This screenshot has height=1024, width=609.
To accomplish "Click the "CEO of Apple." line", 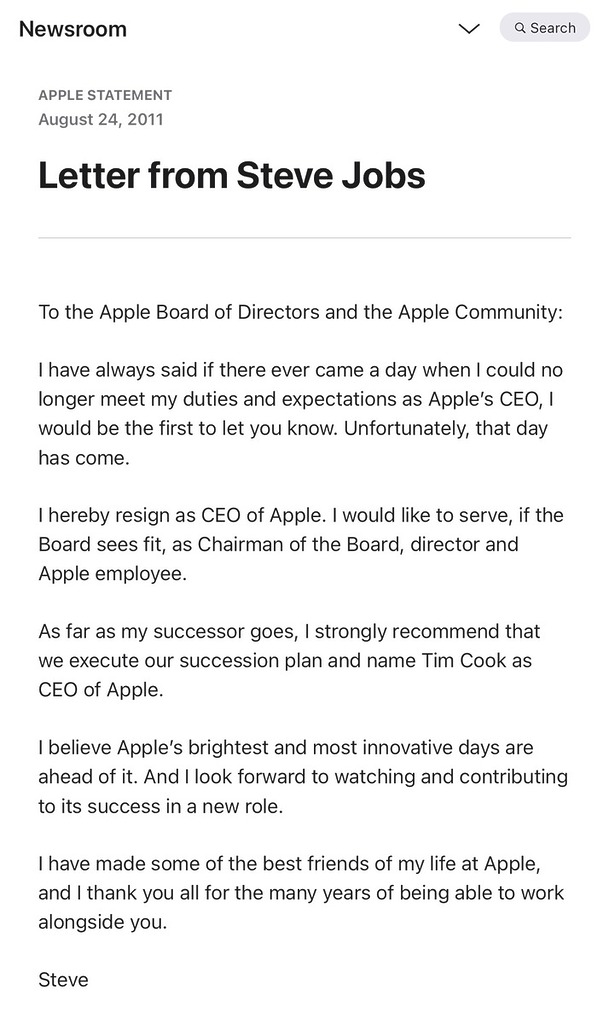I will pos(101,690).
